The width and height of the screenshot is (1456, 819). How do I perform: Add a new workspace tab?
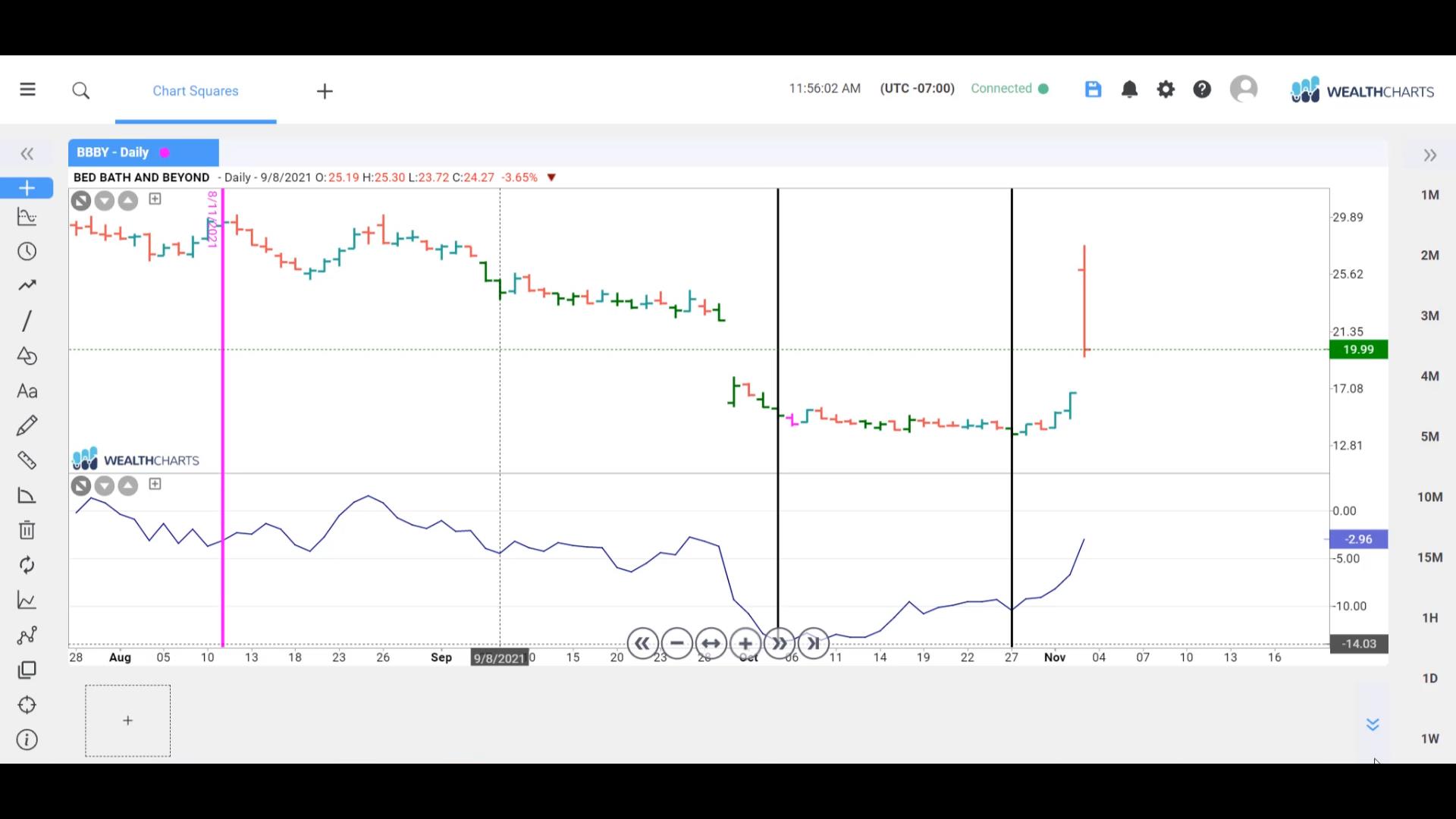click(325, 92)
